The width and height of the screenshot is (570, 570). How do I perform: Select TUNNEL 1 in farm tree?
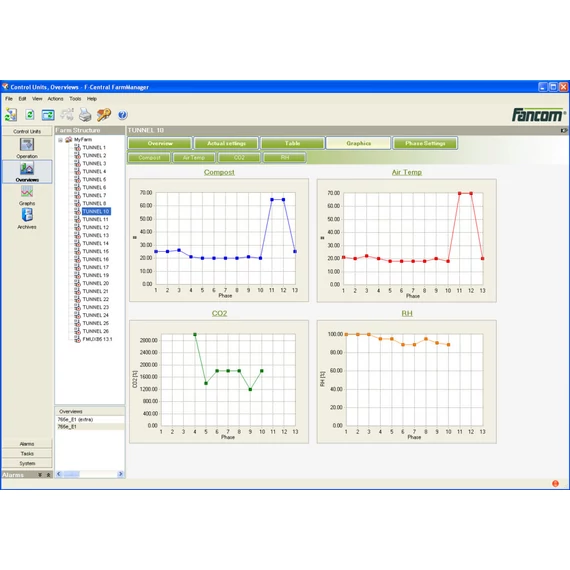point(94,148)
